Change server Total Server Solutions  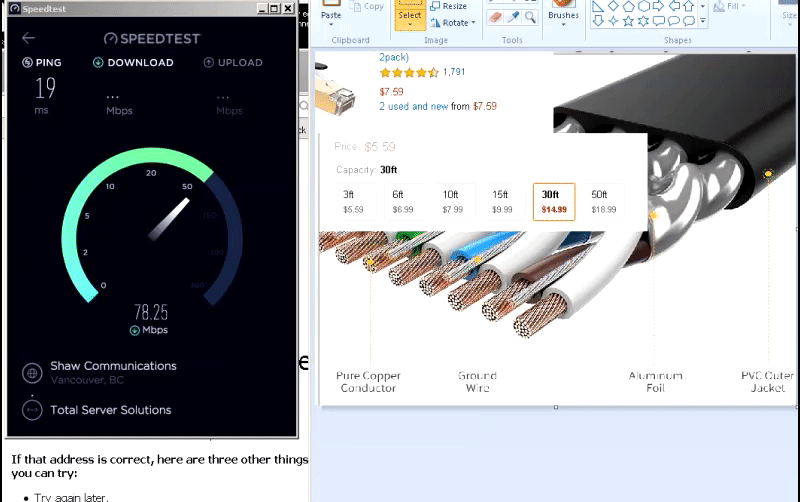(111, 410)
